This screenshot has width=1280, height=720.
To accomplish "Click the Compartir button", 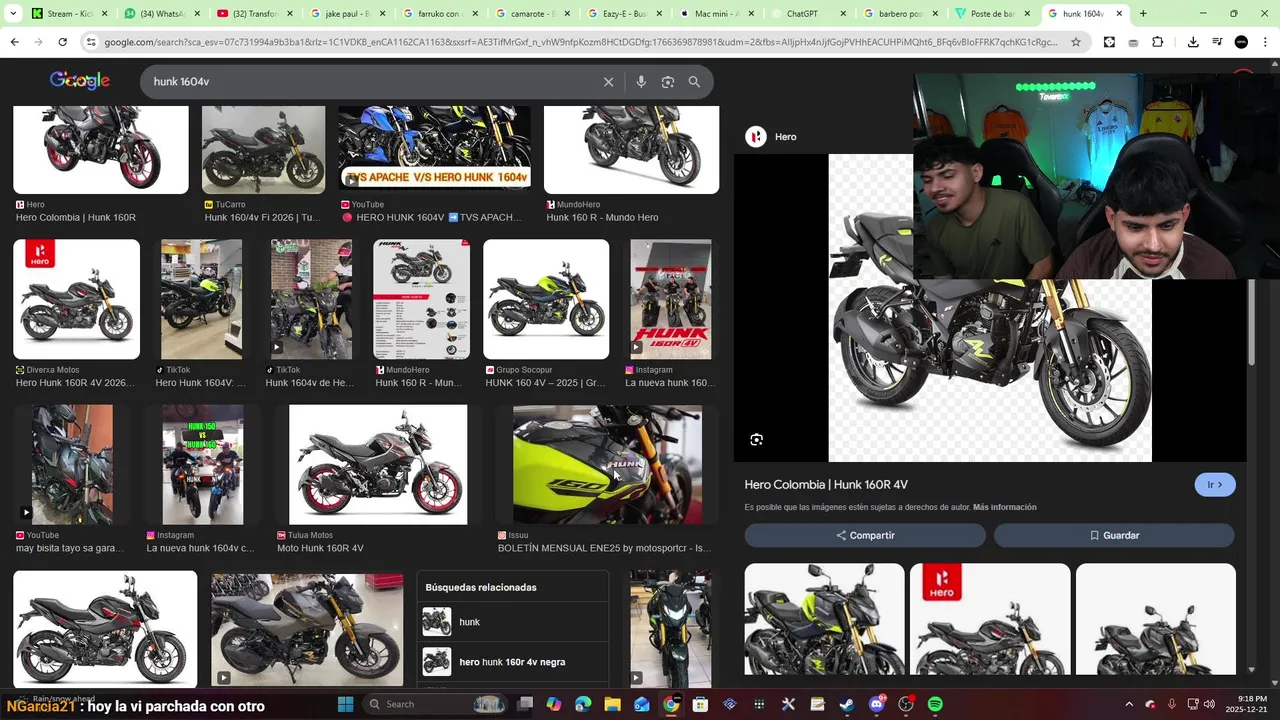I will pyautogui.click(x=865, y=535).
